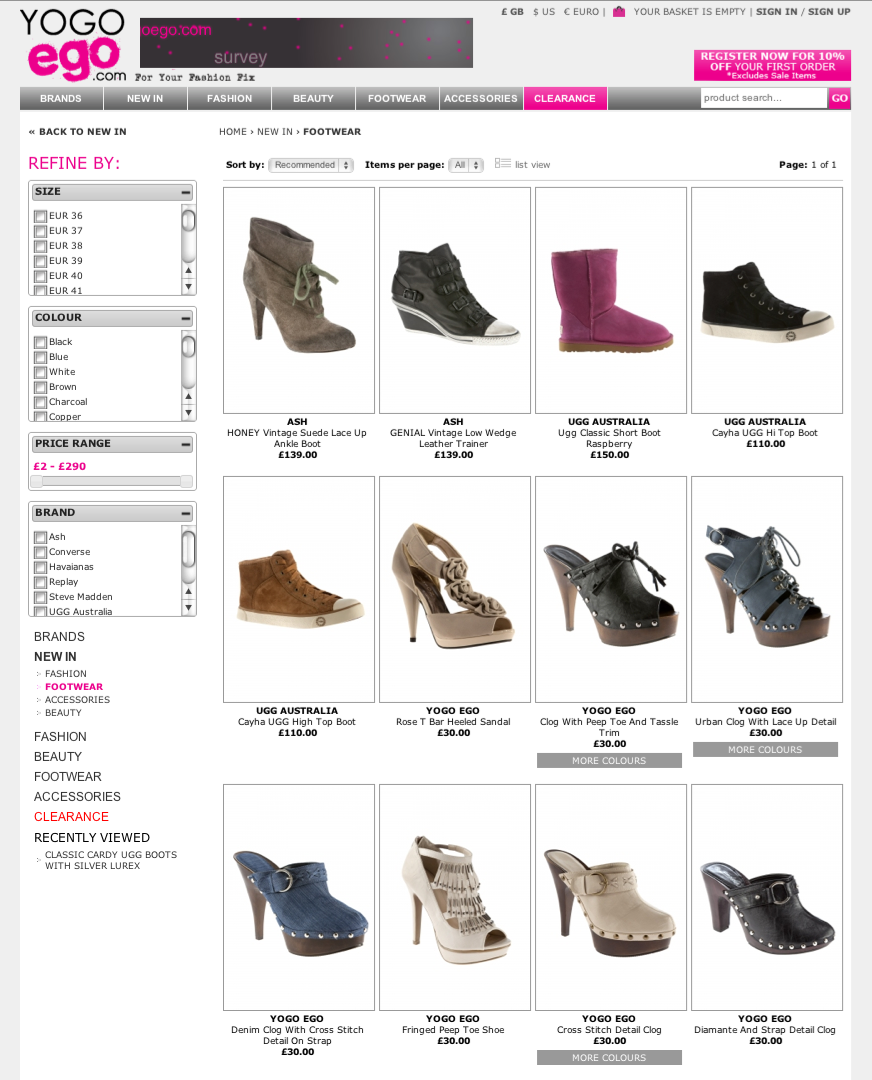Viewport: 872px width, 1080px height.
Task: Open the CLEARANCE navigation tab
Action: pyautogui.click(x=565, y=98)
